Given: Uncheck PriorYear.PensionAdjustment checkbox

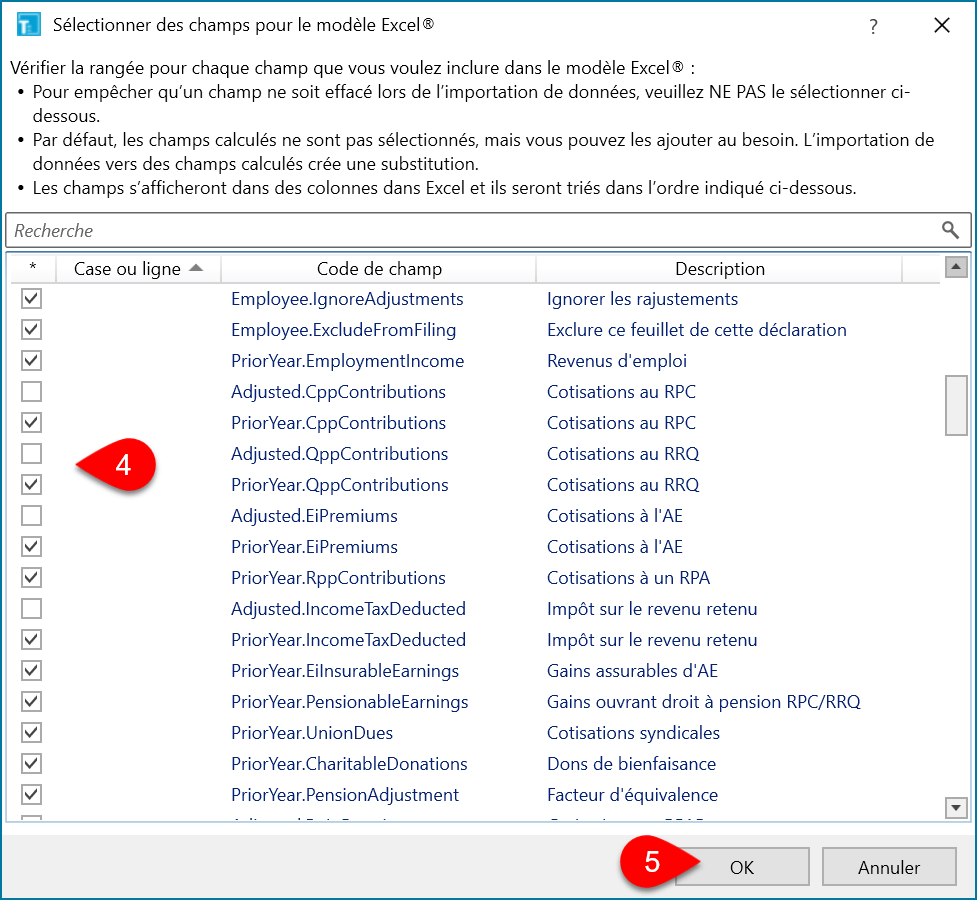Looking at the screenshot, I should click(x=31, y=795).
